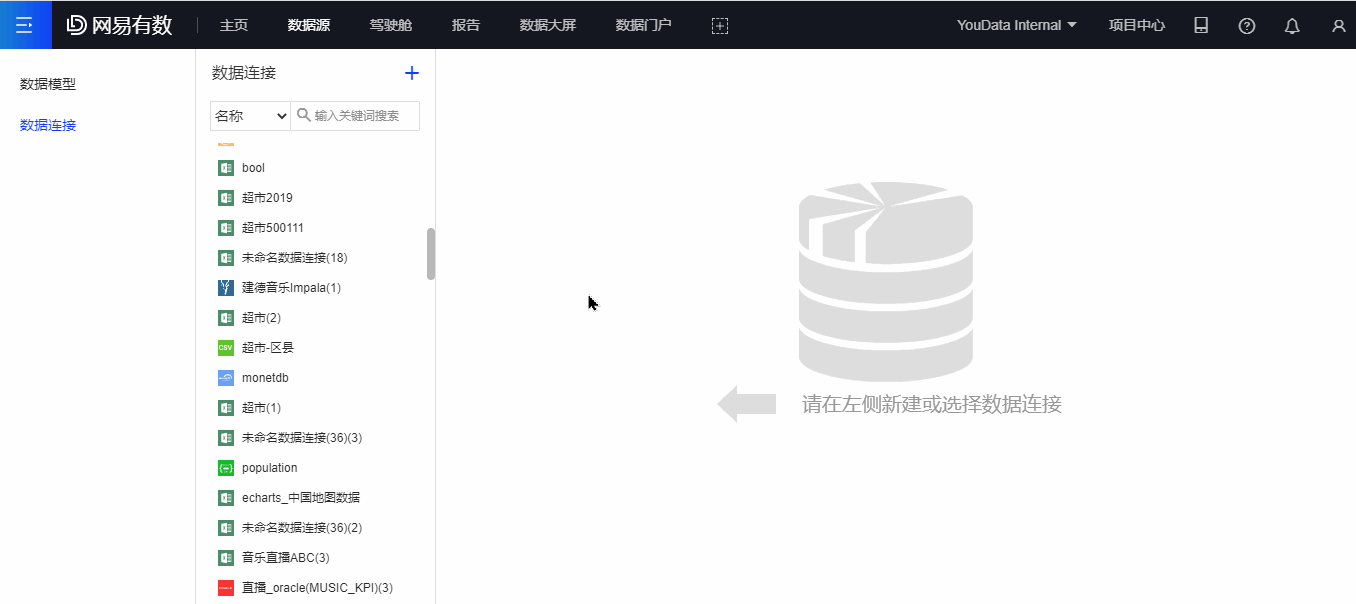
Task: Click the add-tab plus box icon
Action: [719, 26]
